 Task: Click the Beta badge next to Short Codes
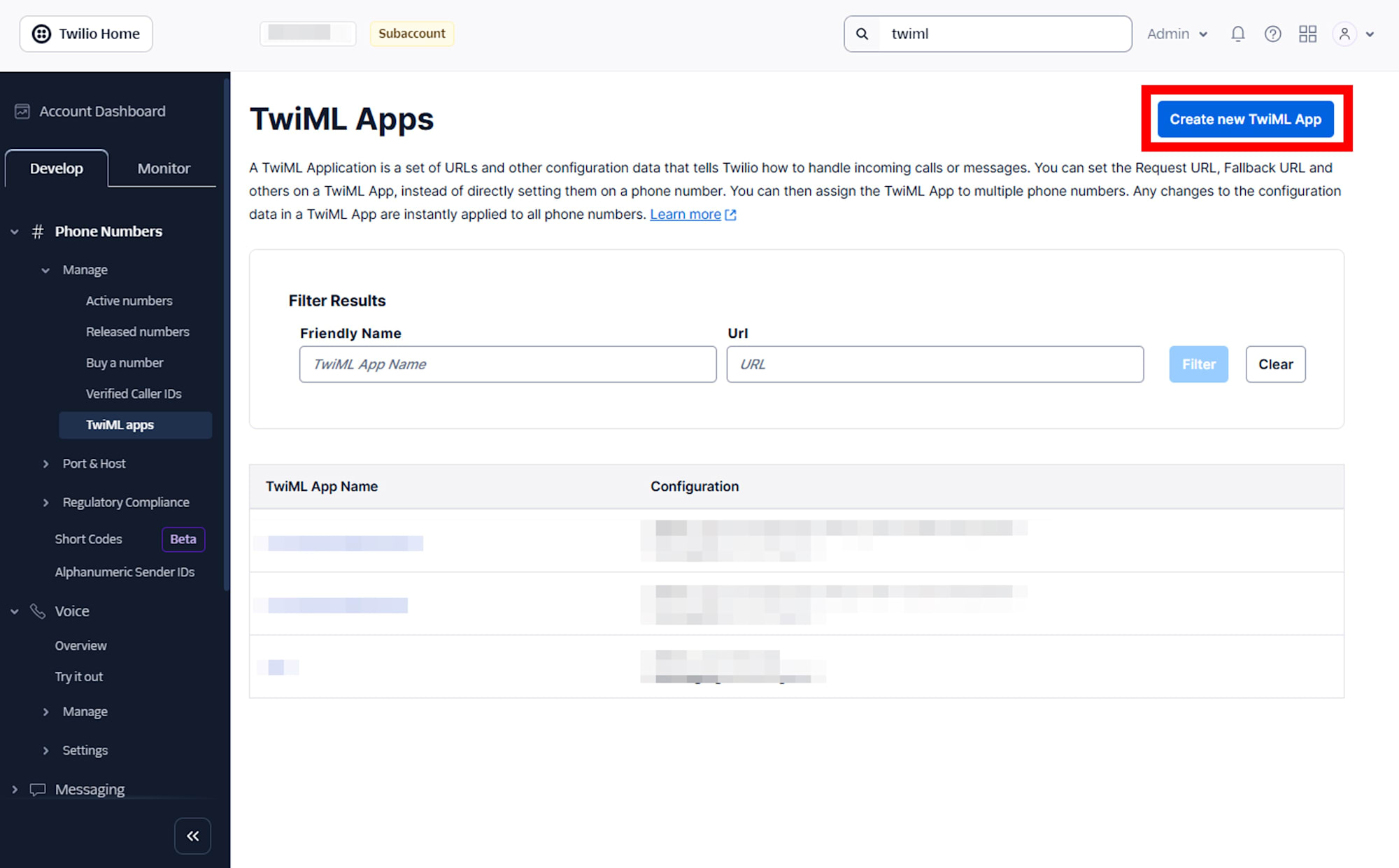click(x=183, y=539)
